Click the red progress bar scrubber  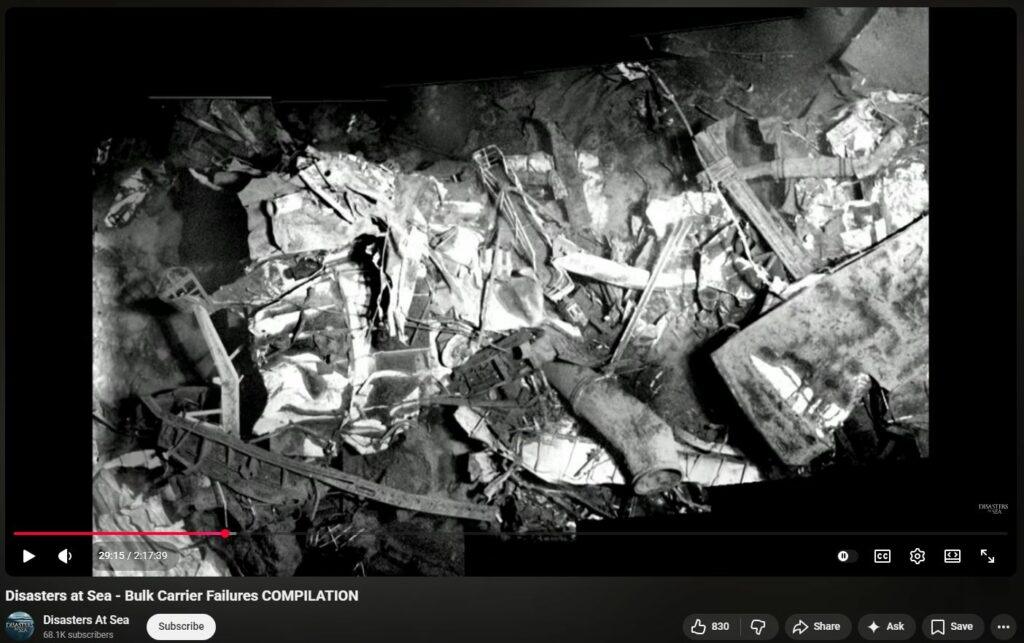(225, 534)
